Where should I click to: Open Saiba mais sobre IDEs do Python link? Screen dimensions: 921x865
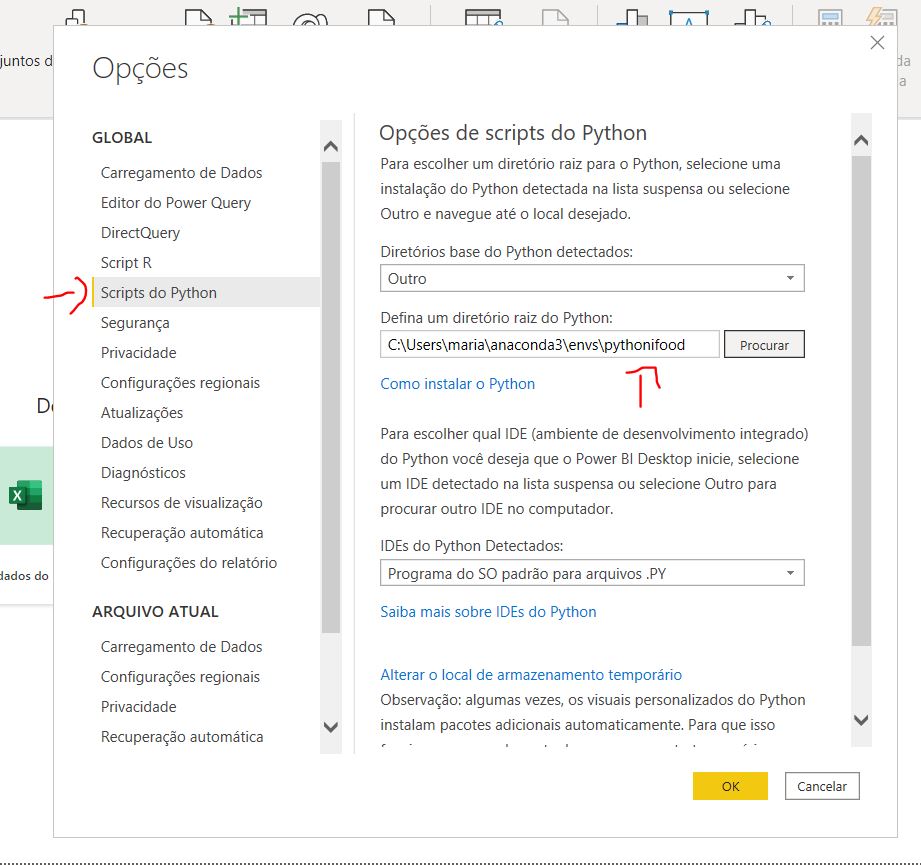488,612
